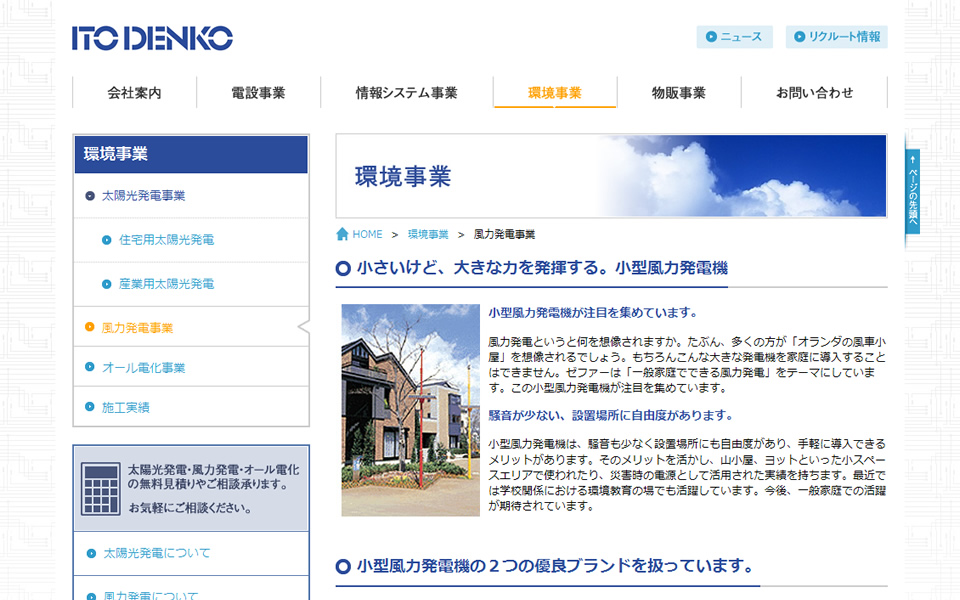Open the ニュース button
The image size is (960, 600).
point(734,37)
